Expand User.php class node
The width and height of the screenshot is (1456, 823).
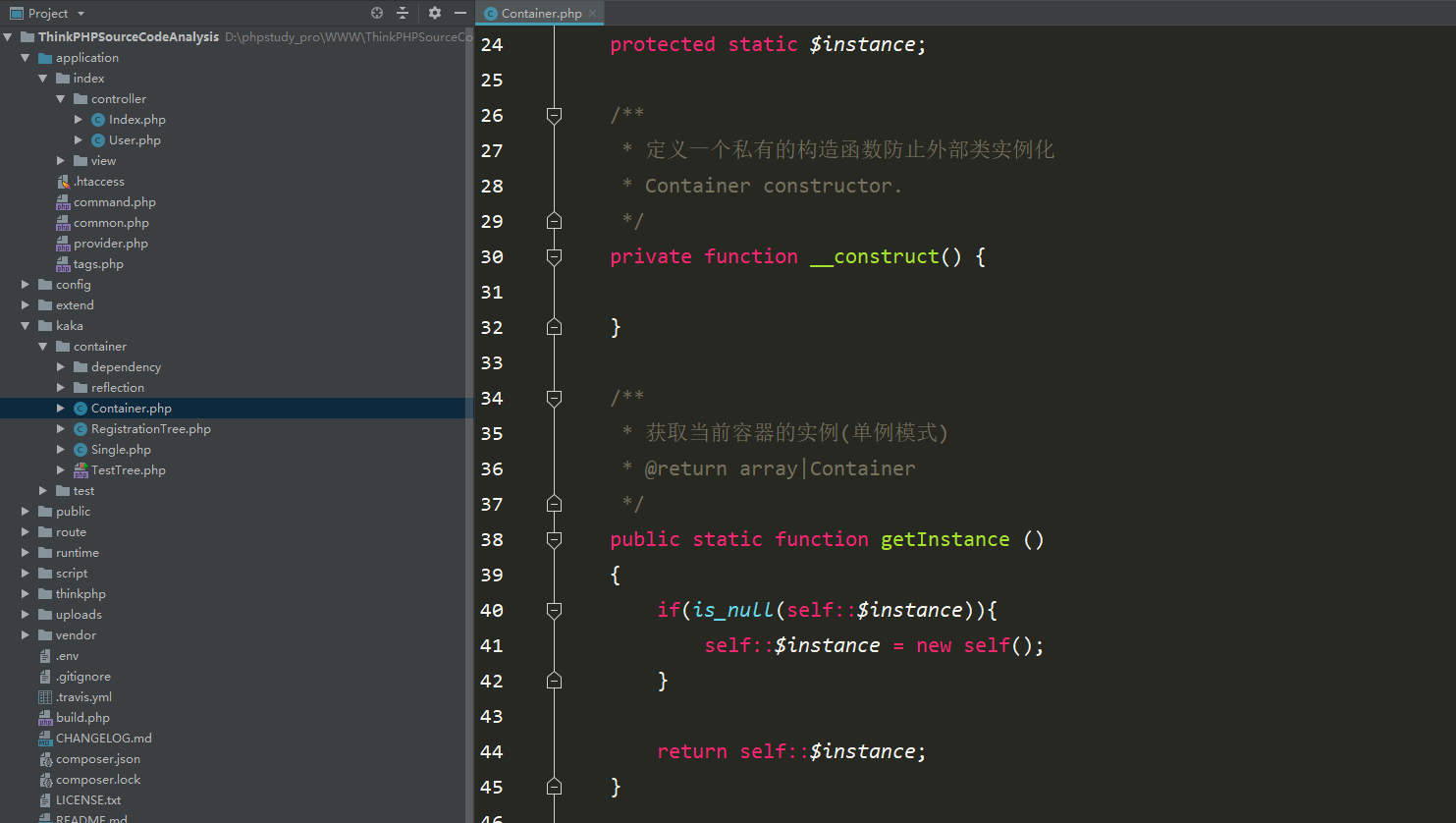pyautogui.click(x=79, y=140)
